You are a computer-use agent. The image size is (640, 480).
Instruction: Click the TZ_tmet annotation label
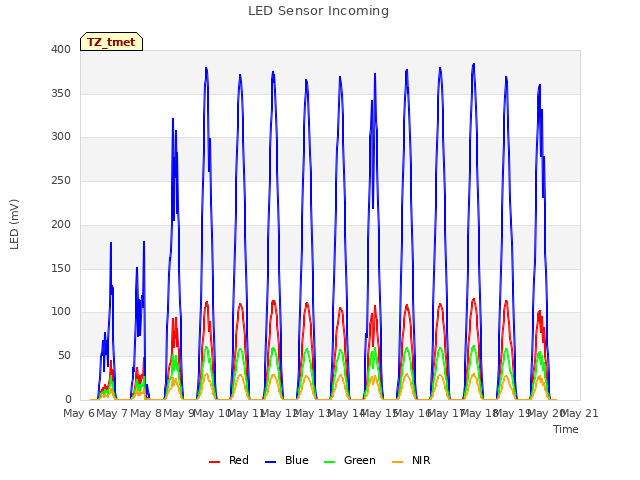pos(111,42)
